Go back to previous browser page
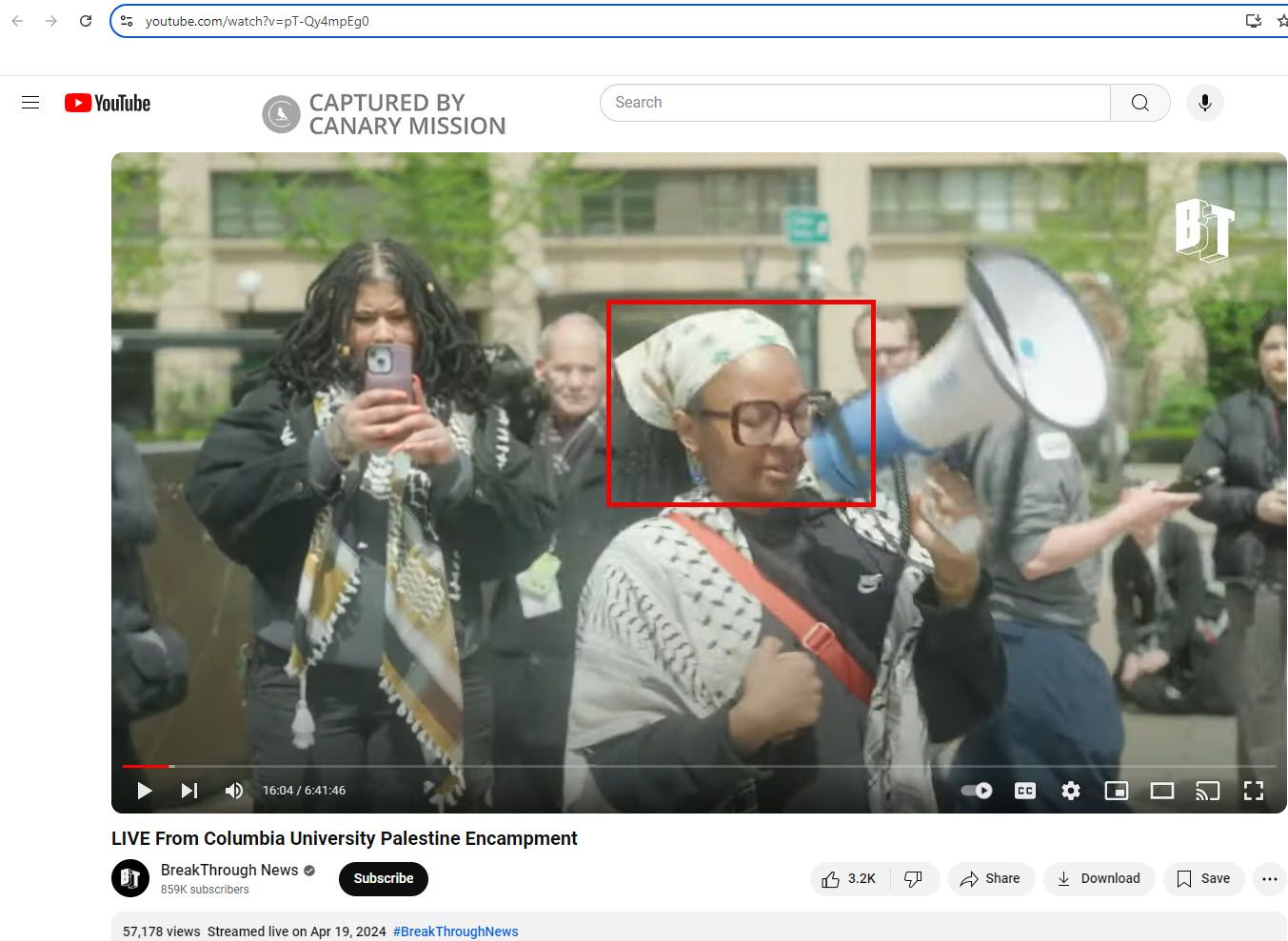 [x=17, y=21]
